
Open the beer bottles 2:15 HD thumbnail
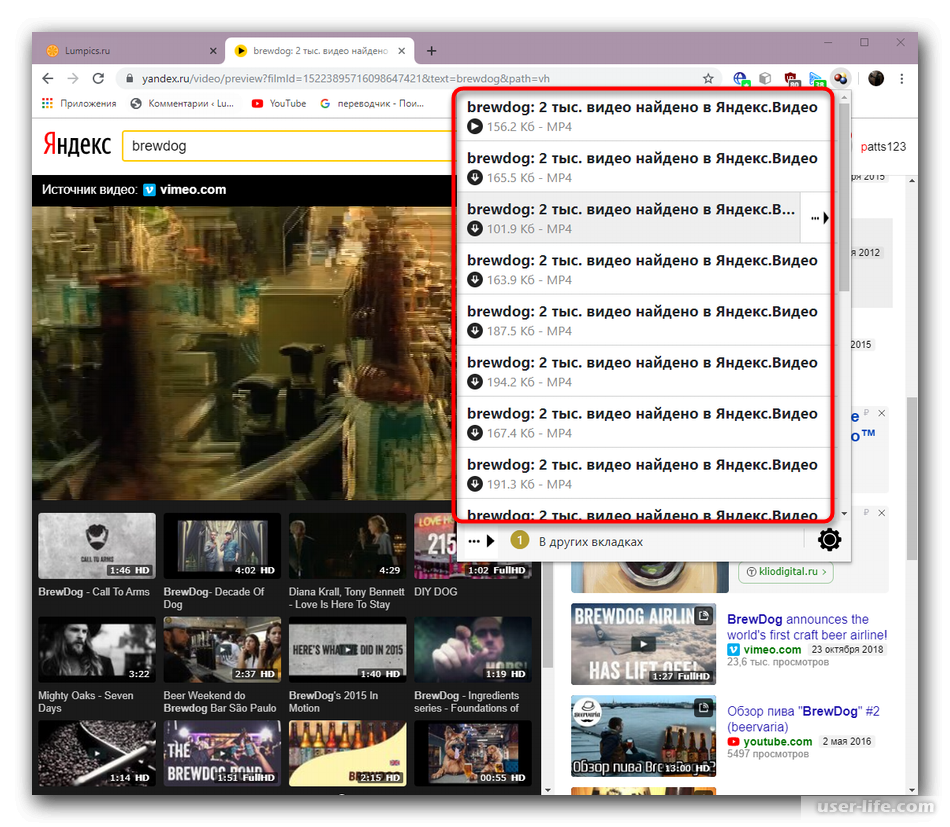[348, 753]
